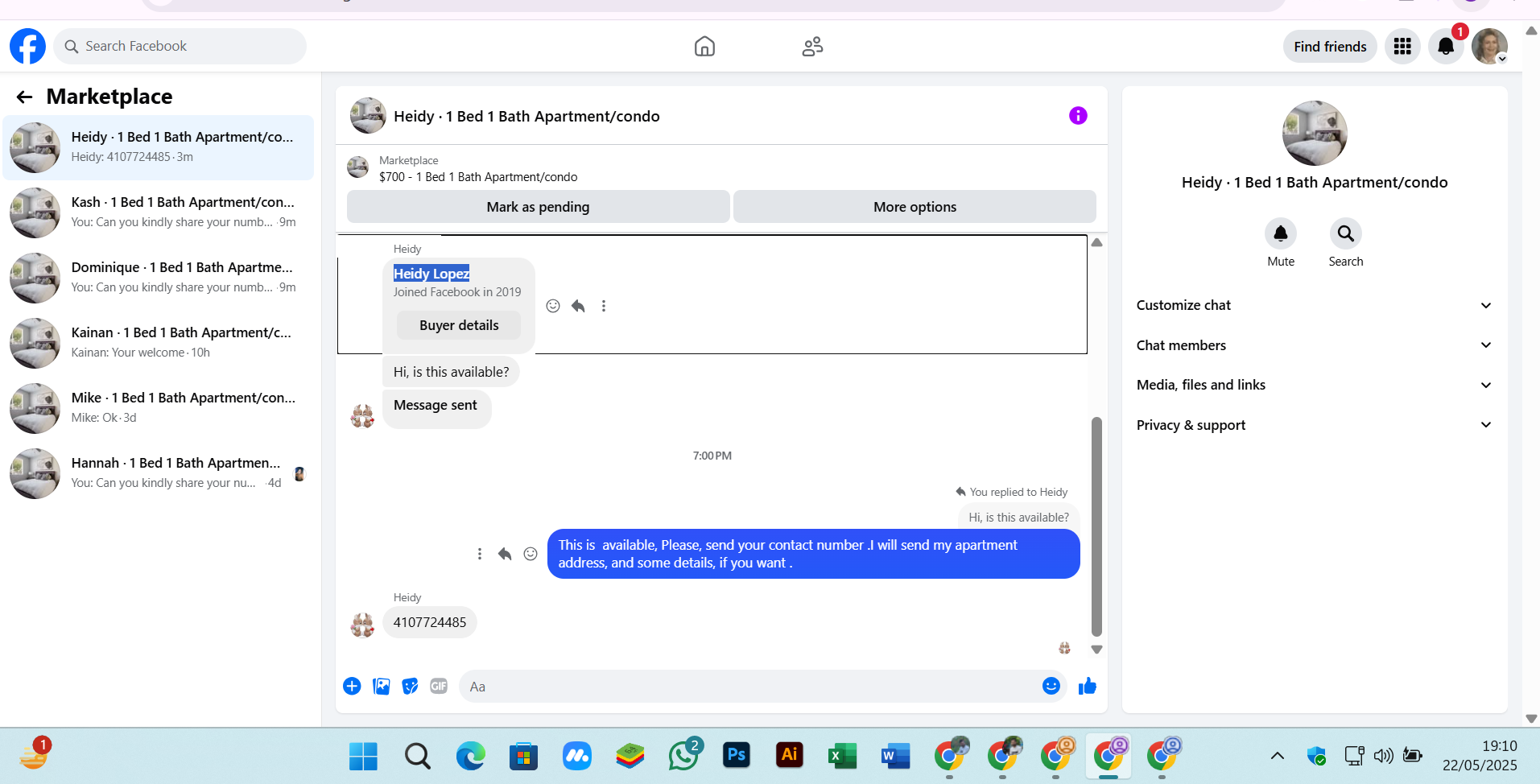
Task: Open the Friends icon in top navigation
Action: point(812,47)
